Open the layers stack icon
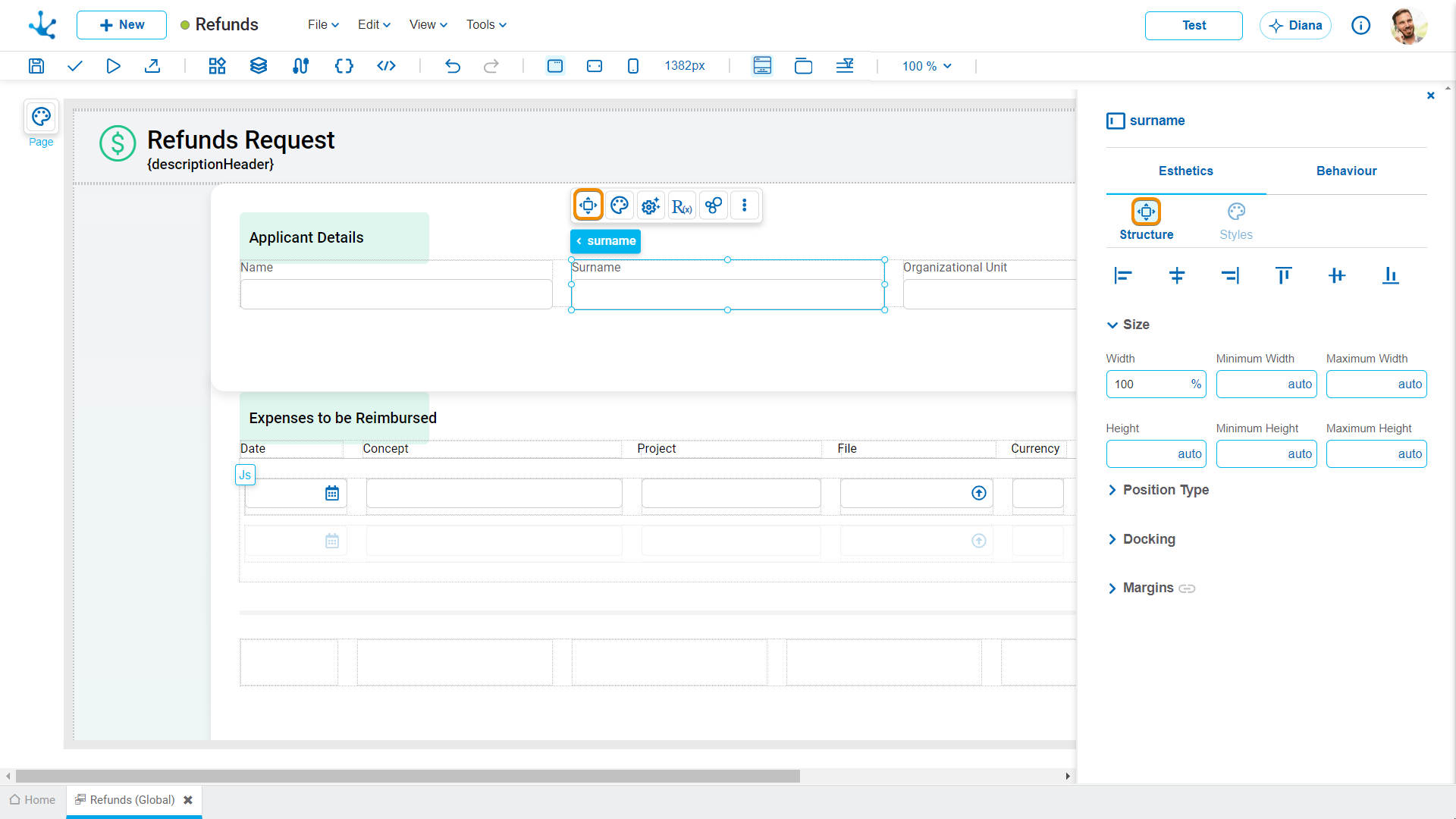1456x819 pixels. pos(259,66)
